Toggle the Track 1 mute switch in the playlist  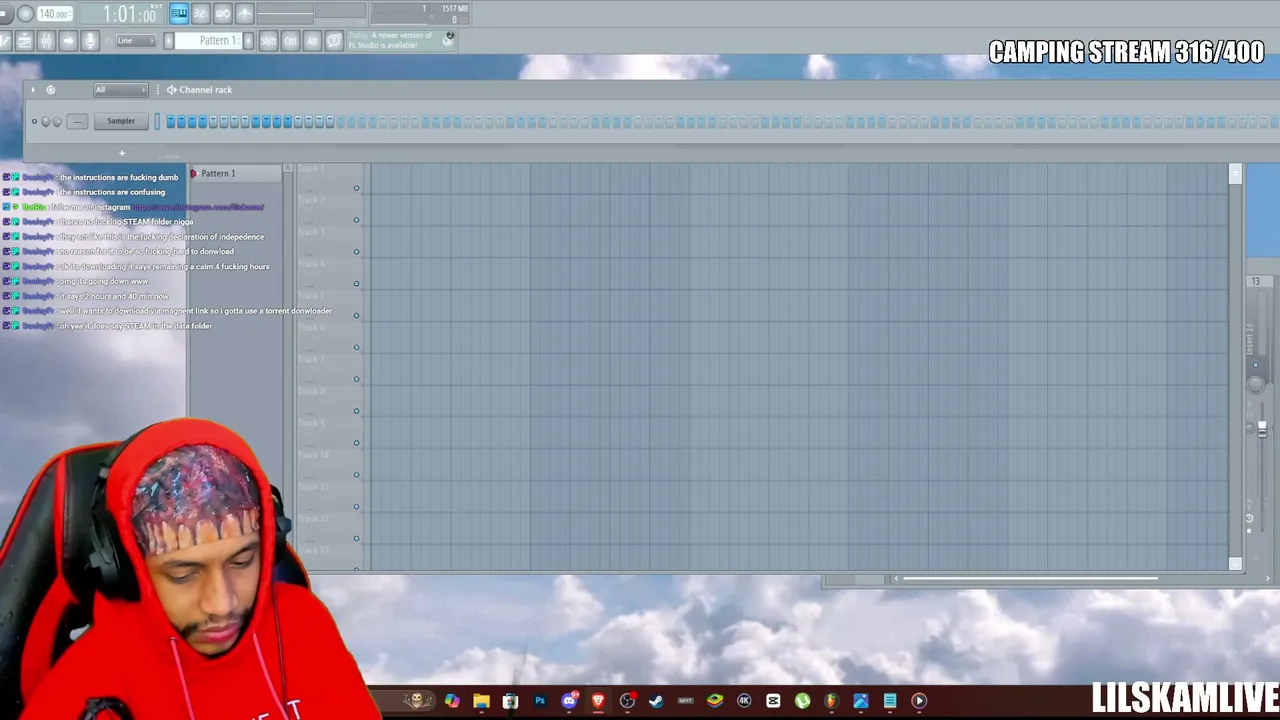(356, 188)
